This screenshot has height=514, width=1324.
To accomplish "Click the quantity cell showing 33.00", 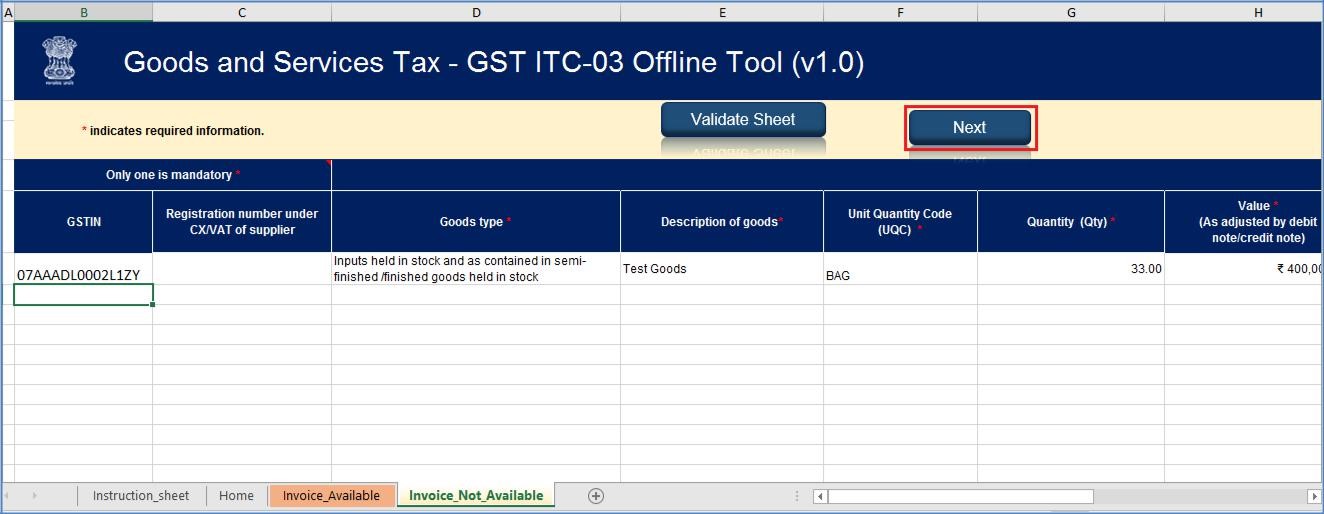I will pos(1071,269).
